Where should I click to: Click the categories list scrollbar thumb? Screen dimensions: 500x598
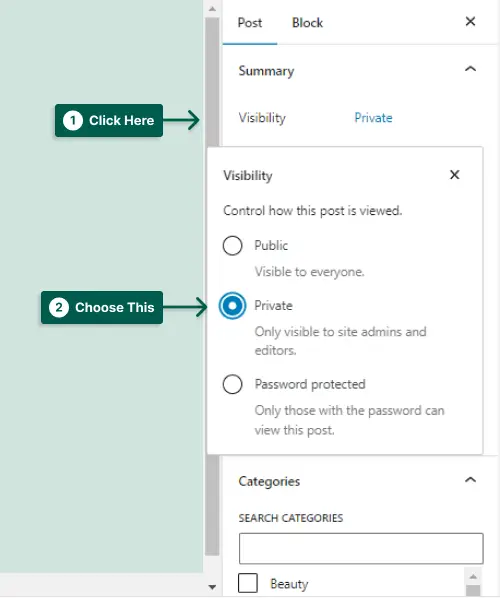pos(473,590)
